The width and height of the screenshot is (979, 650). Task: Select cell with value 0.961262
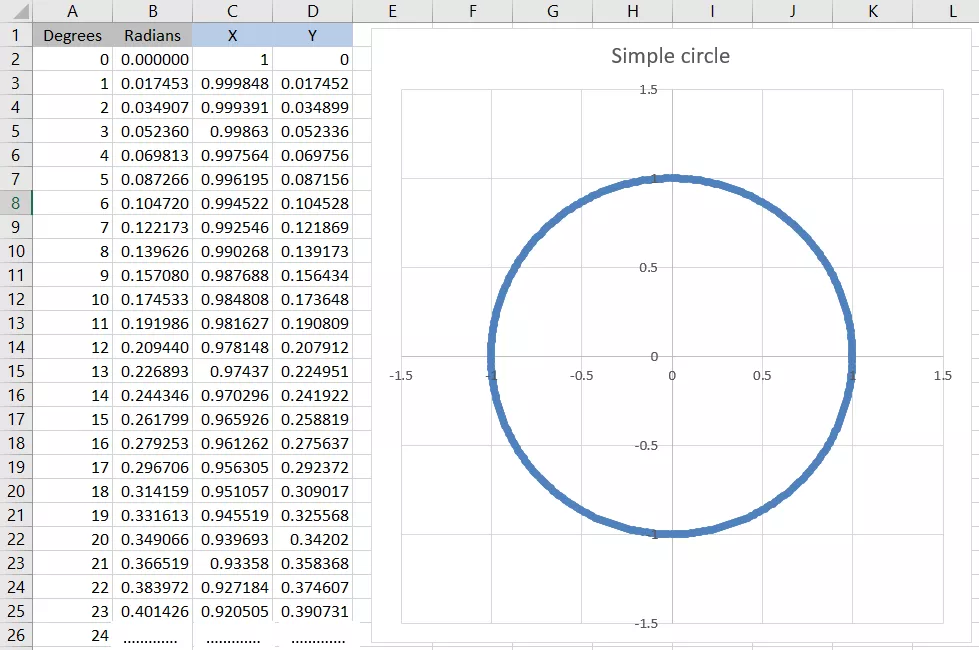232,443
